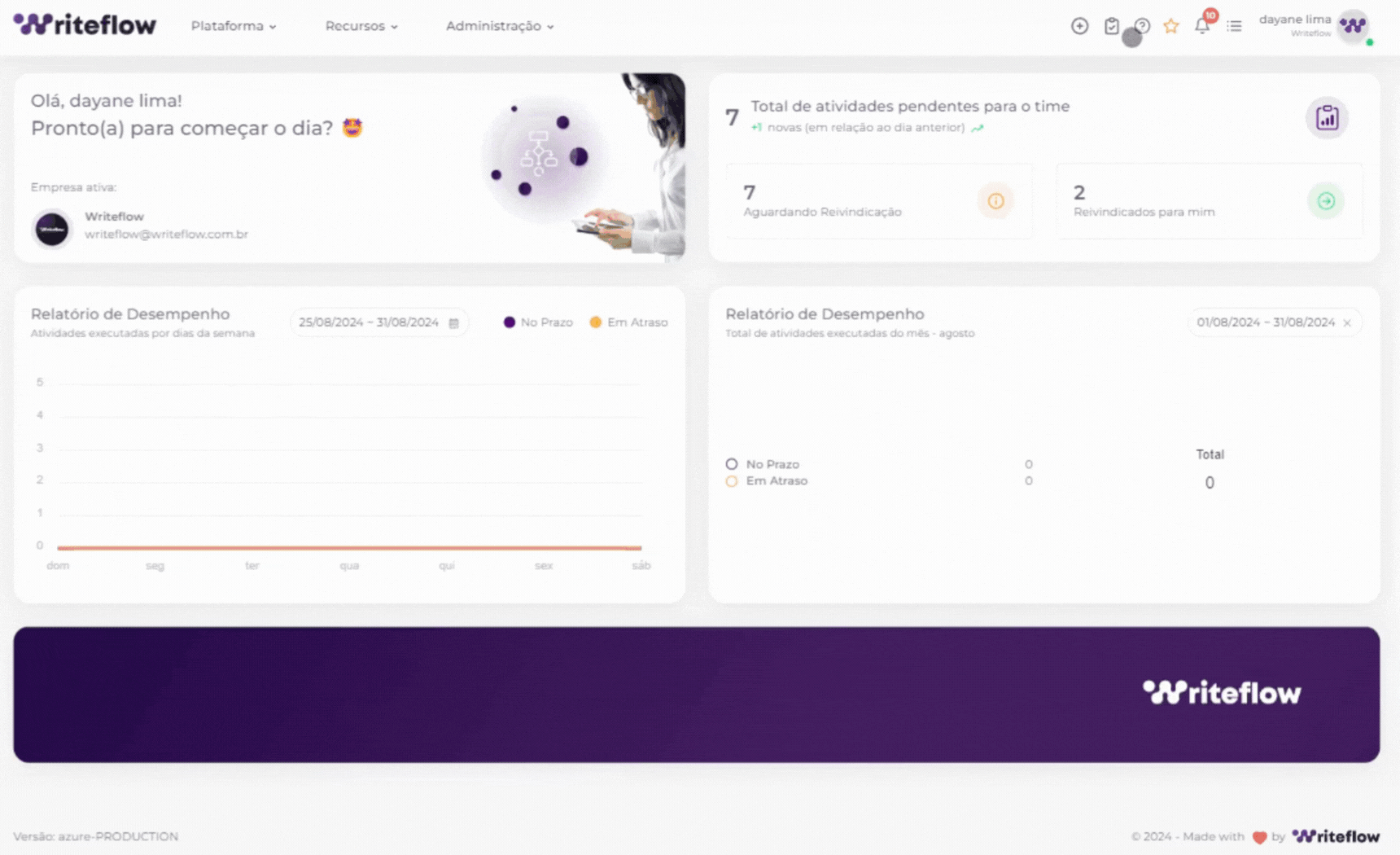
Task: Toggle the No Prazo legend in weekly chart
Action: click(538, 322)
